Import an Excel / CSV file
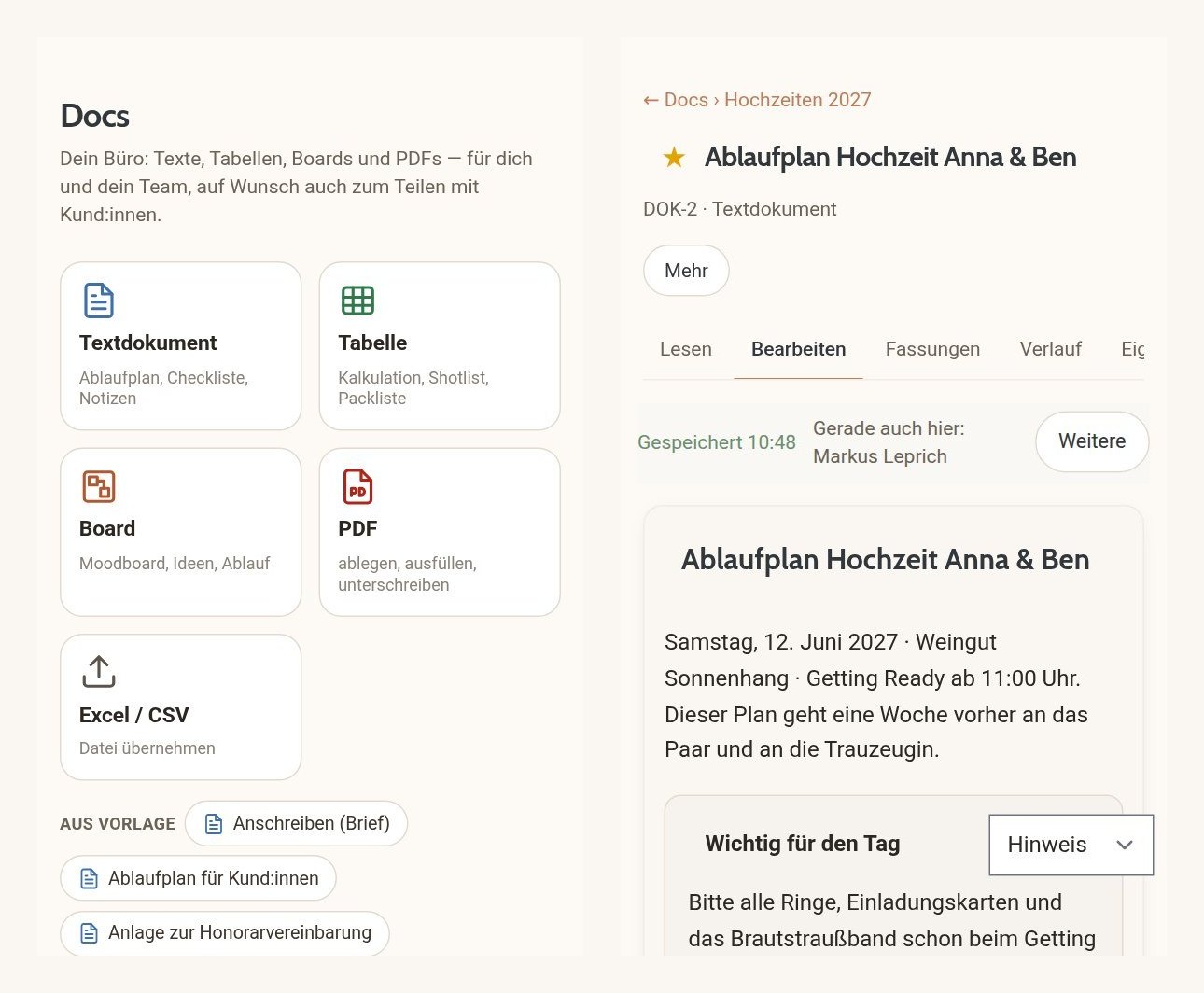 point(181,707)
